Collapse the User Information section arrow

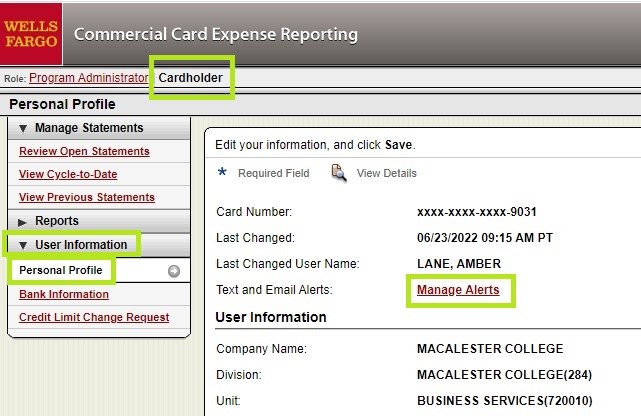tap(23, 245)
